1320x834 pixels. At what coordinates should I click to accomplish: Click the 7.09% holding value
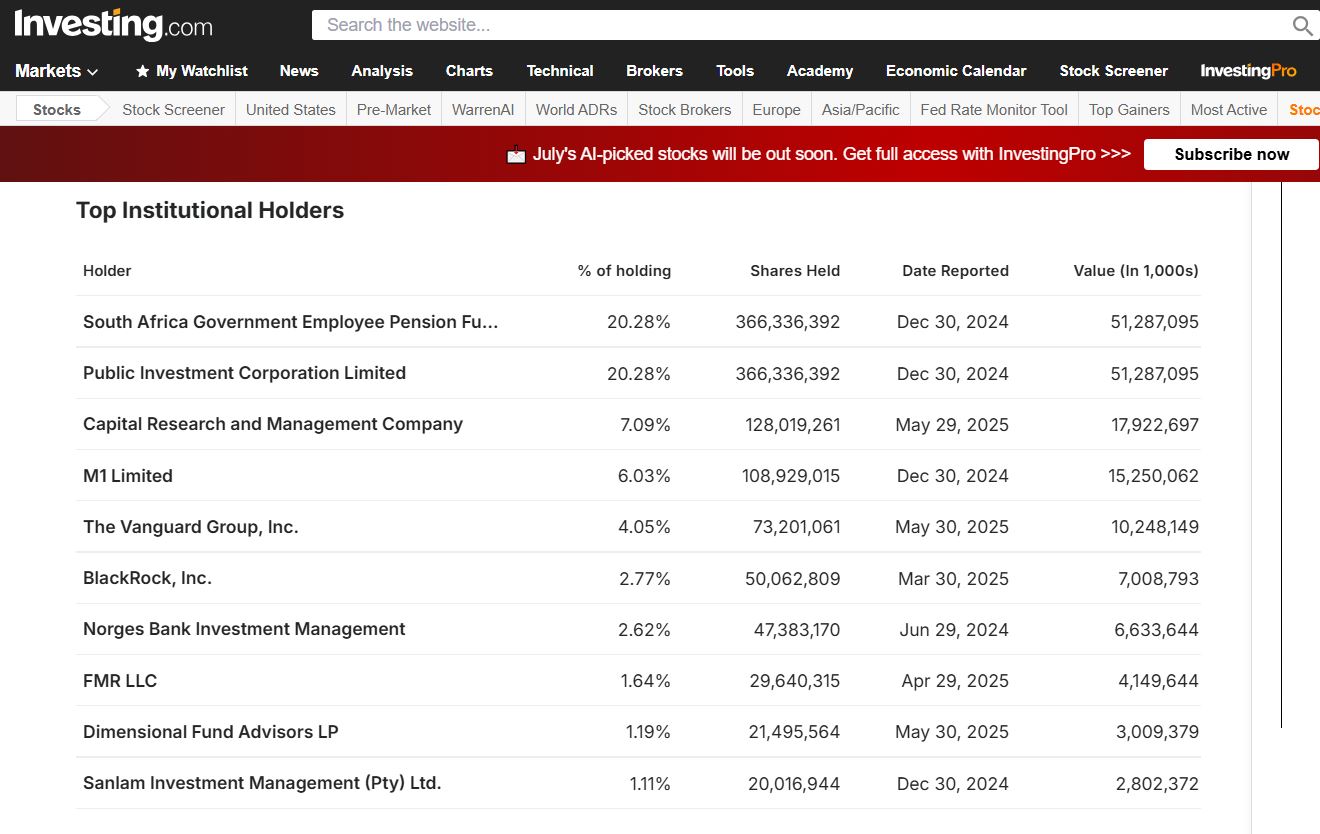(x=645, y=425)
